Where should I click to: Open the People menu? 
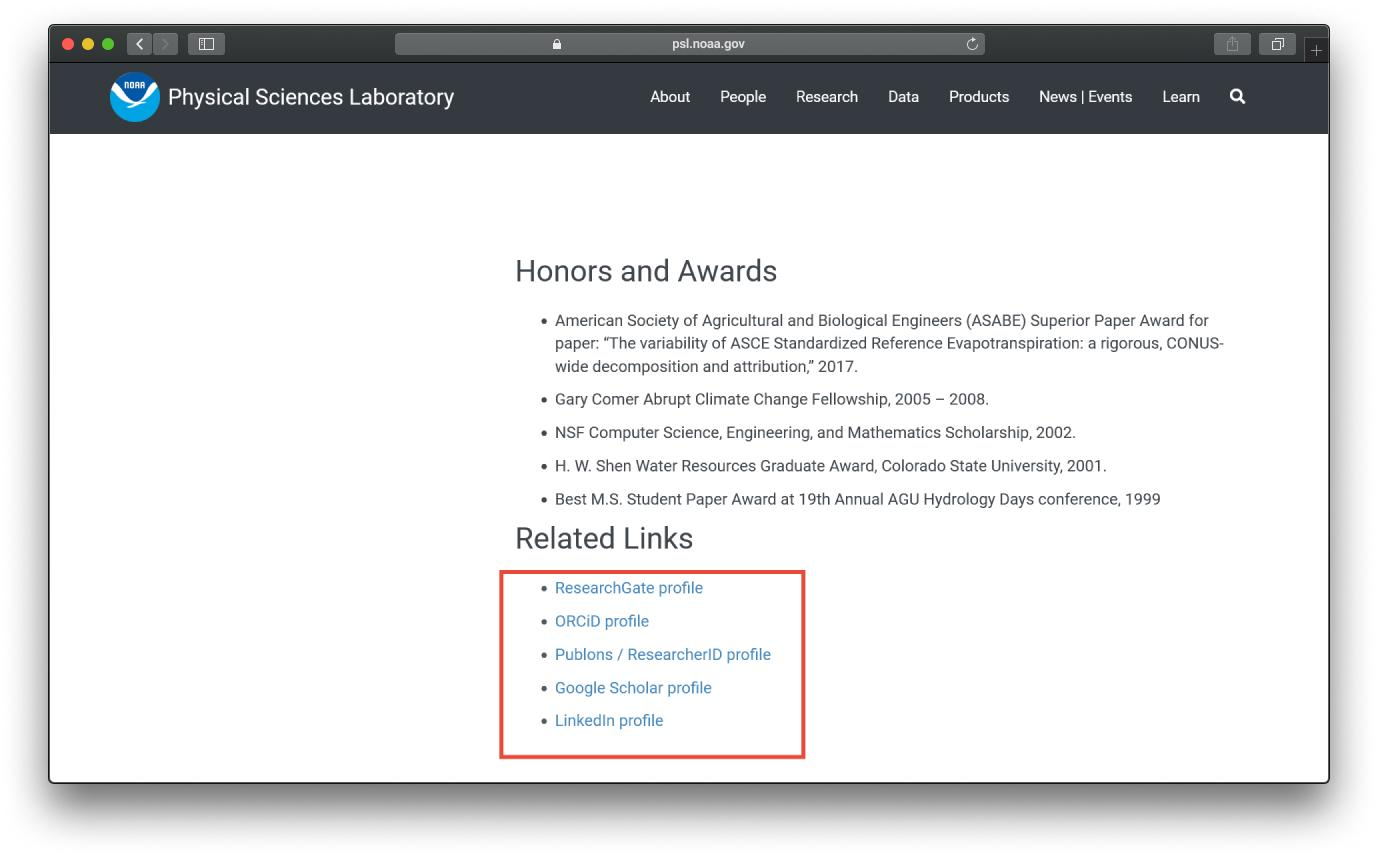click(743, 97)
